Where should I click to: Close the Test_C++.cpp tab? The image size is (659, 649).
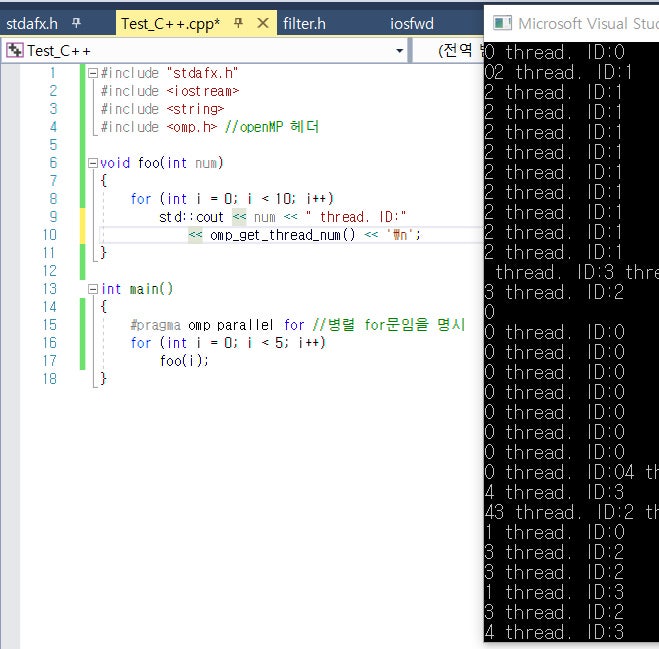(x=263, y=22)
